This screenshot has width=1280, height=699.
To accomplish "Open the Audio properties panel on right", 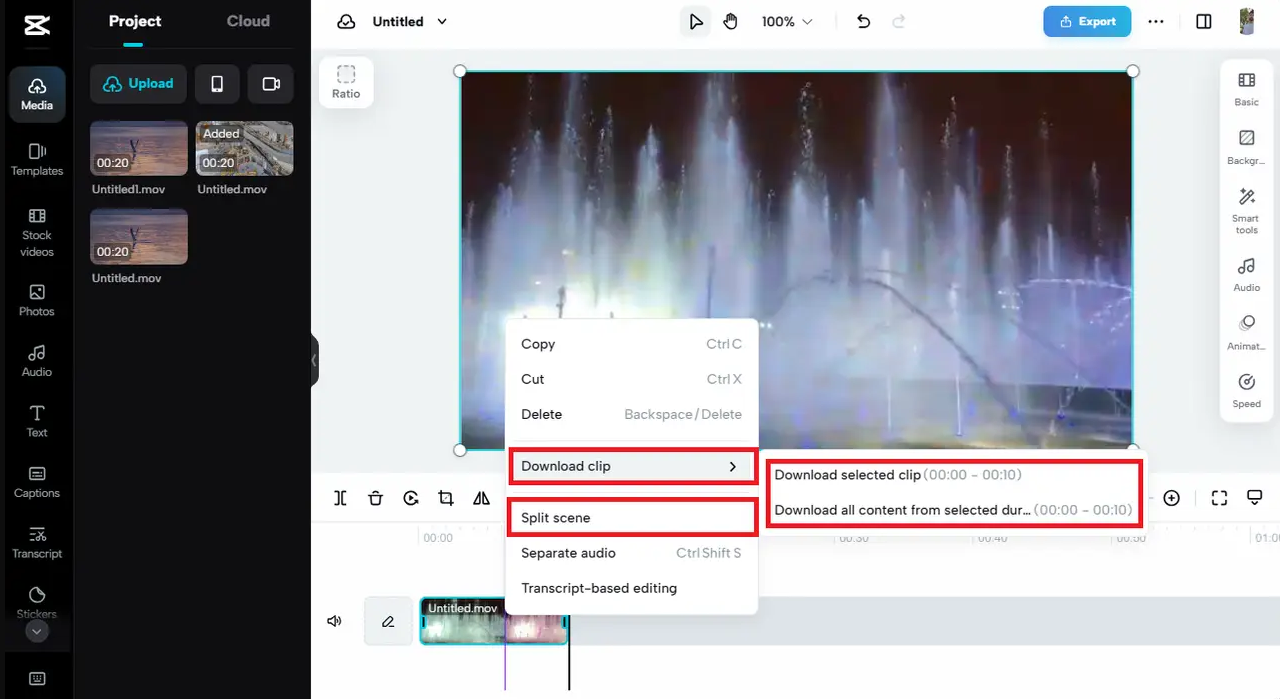I will point(1247,274).
